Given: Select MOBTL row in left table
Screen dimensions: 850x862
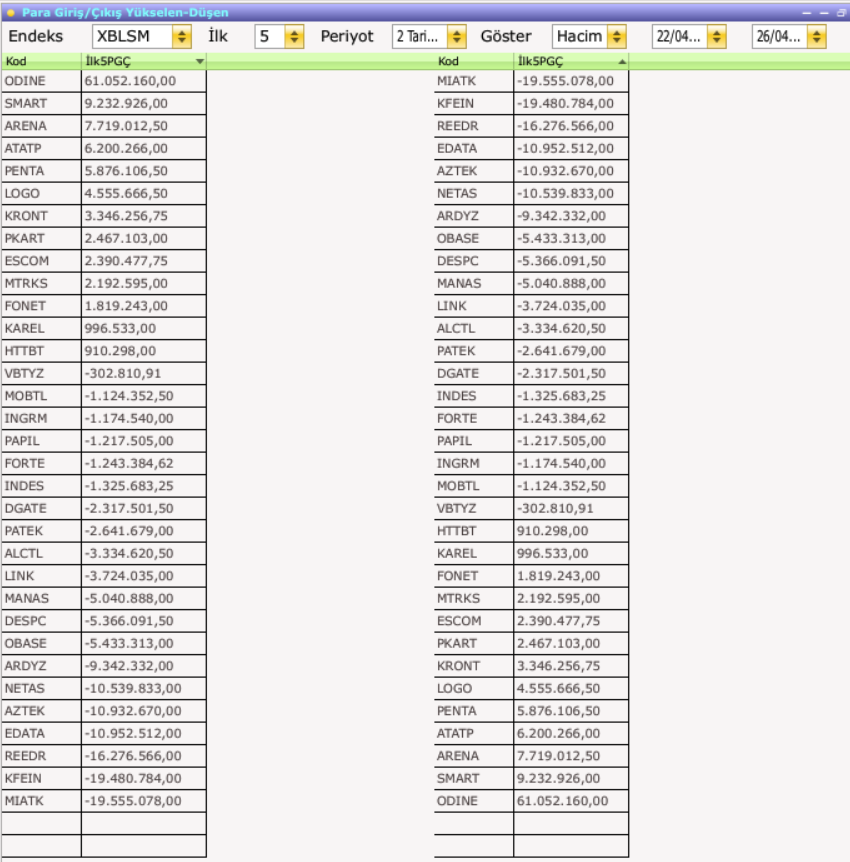Looking at the screenshot, I should (104, 396).
